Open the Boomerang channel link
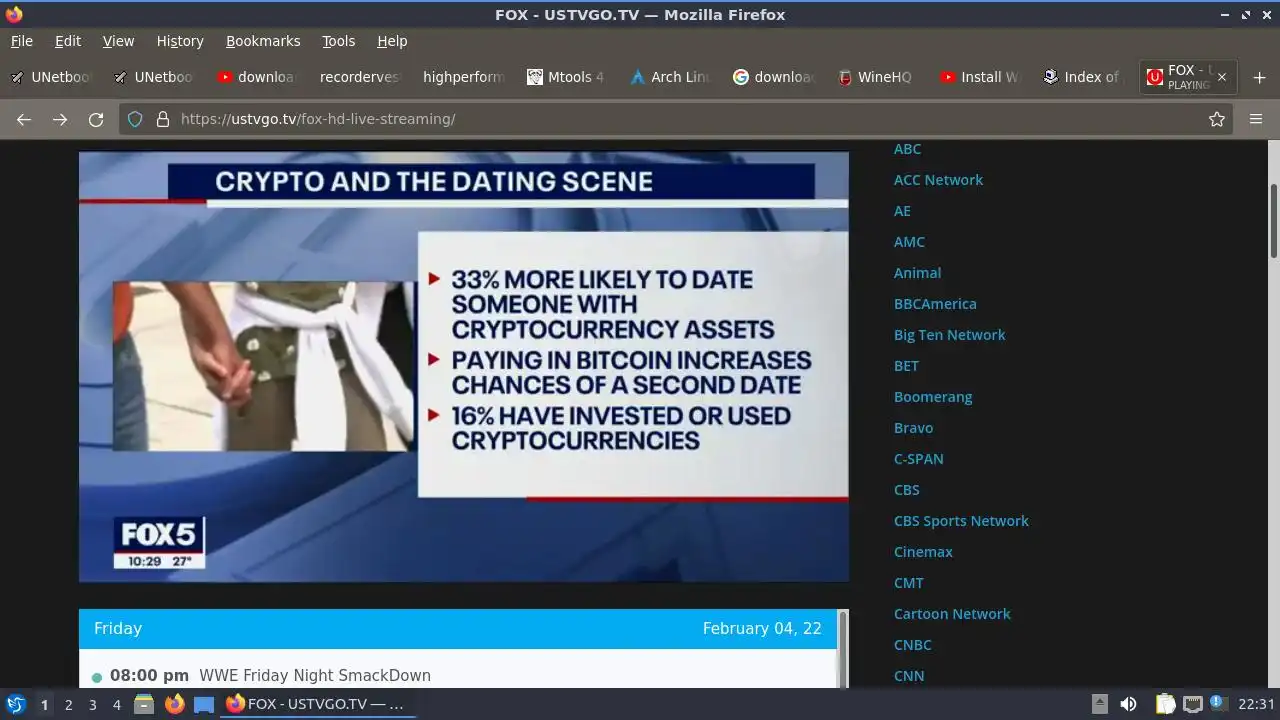 [933, 397]
